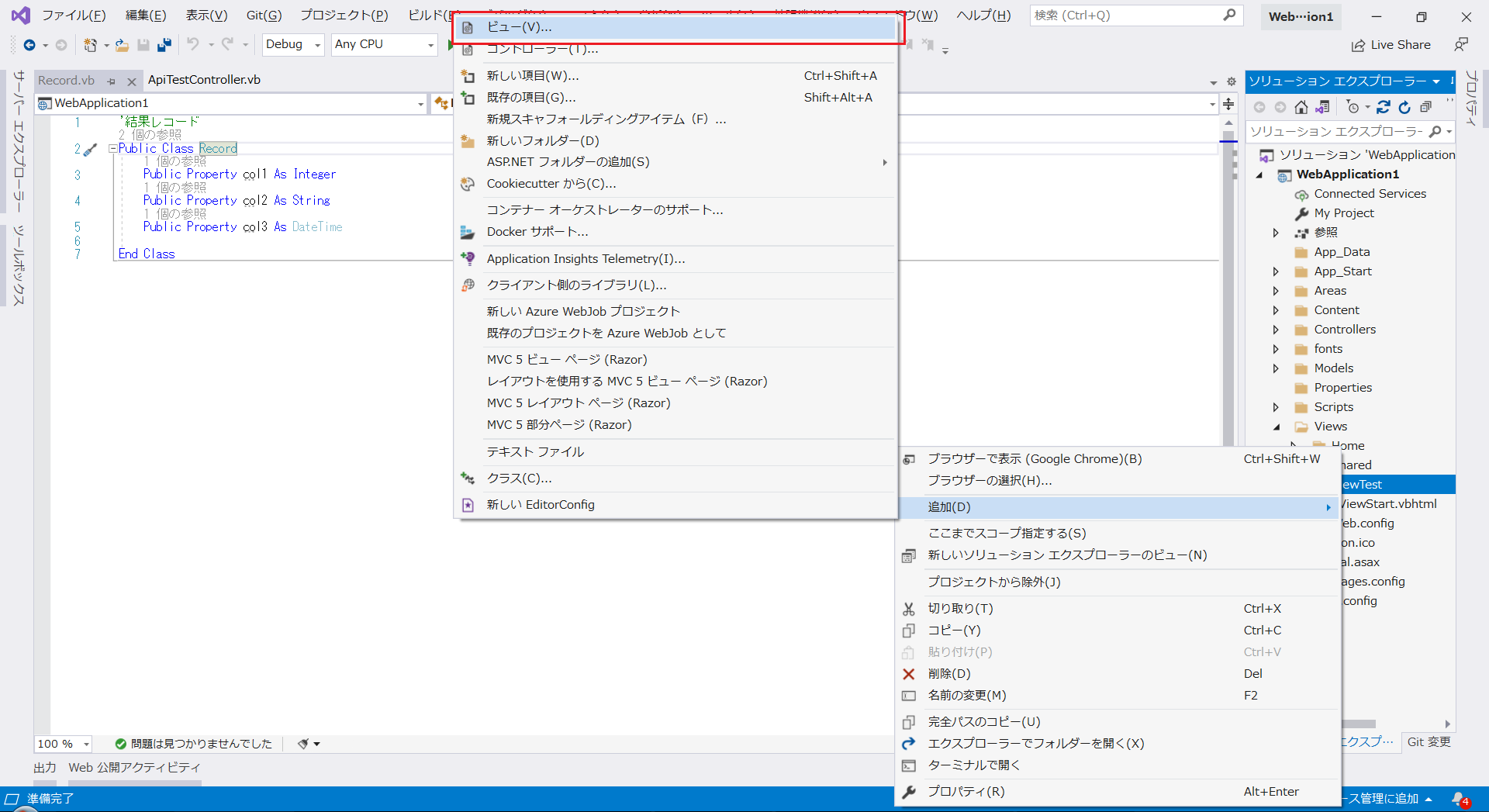This screenshot has height=812, width=1489.
Task: Click the Open File folder icon
Action: pyautogui.click(x=122, y=45)
